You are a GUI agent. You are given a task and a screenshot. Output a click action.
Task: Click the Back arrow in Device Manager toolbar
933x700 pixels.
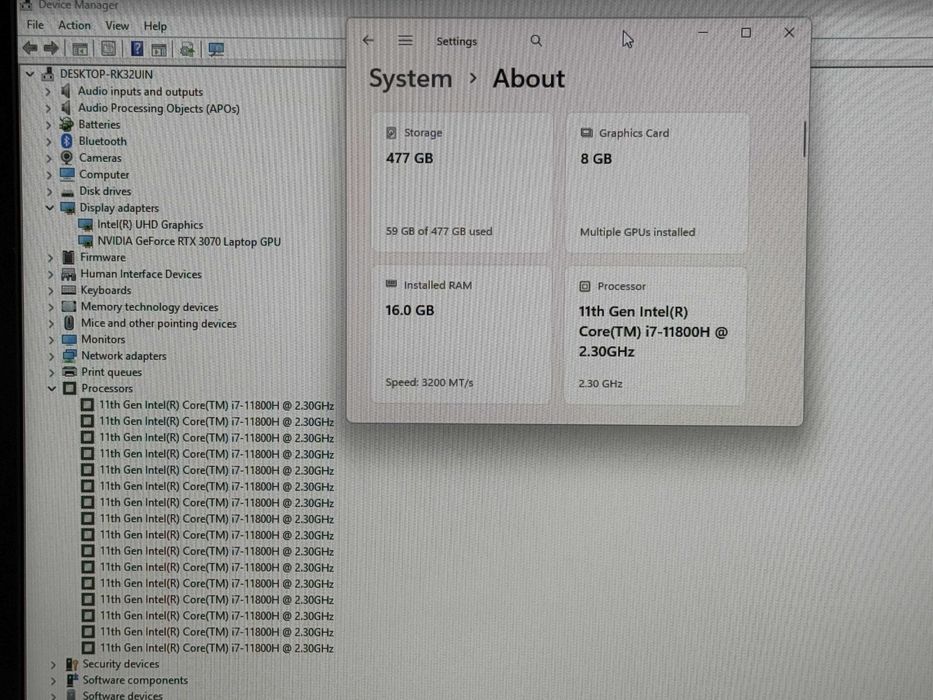pyautogui.click(x=30, y=48)
